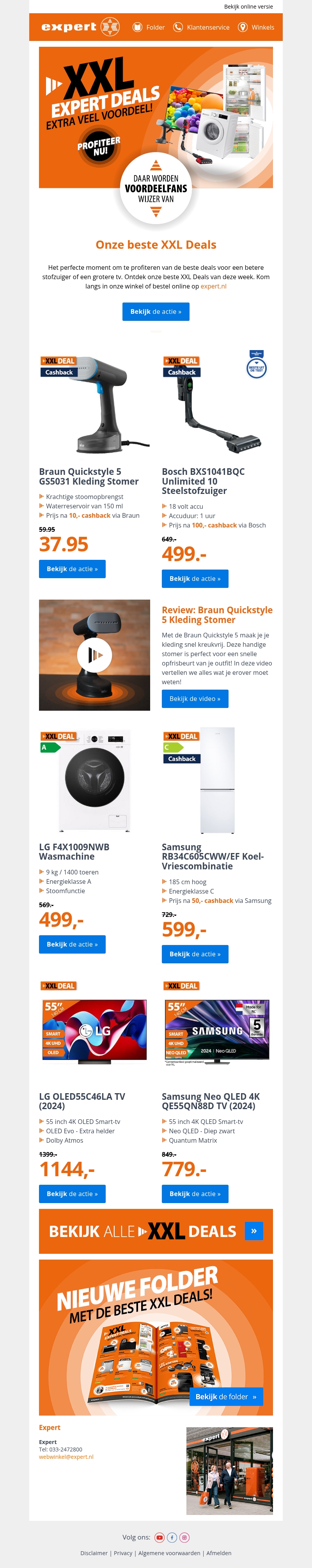Open the Disclaimer footer link
The height and width of the screenshot is (1568, 312).
tap(94, 1553)
